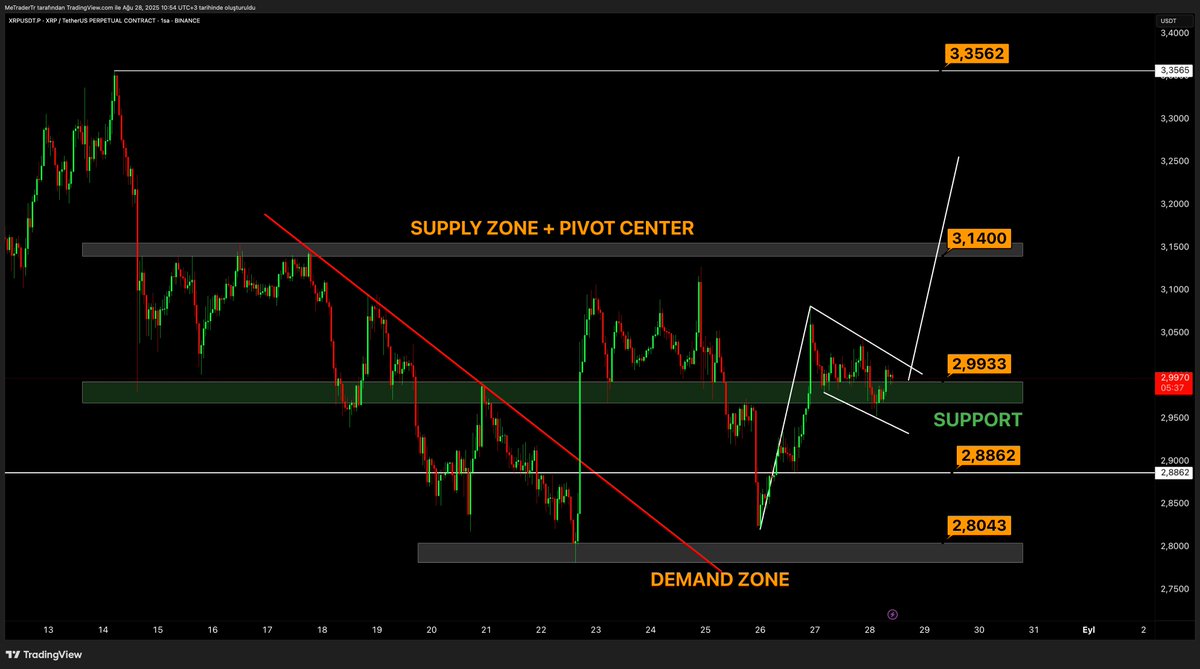
Task: Click the purple lightning event icon above the time axis
Action: tap(892, 614)
